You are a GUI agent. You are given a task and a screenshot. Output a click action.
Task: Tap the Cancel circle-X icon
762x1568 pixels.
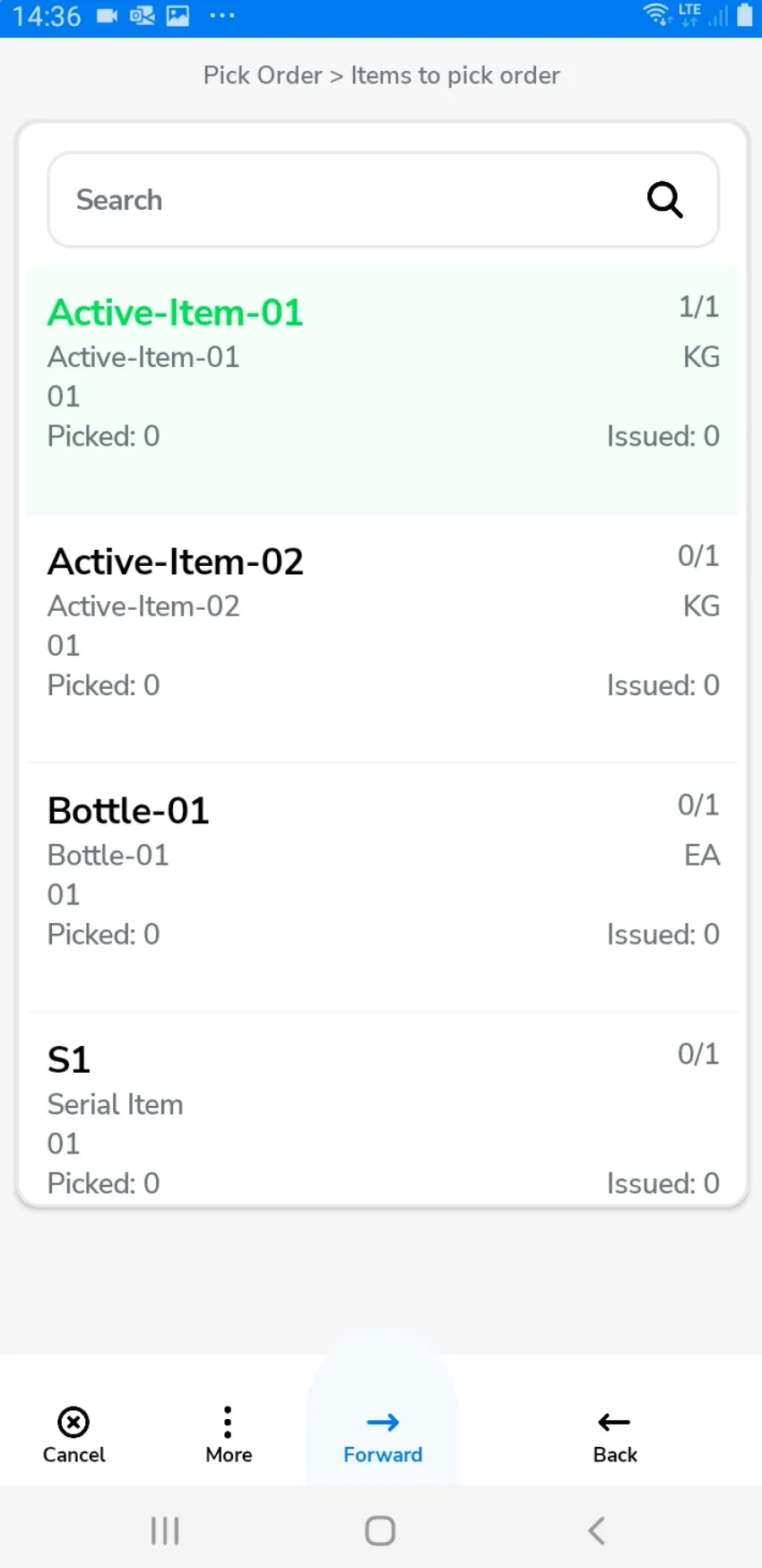coord(74,1422)
